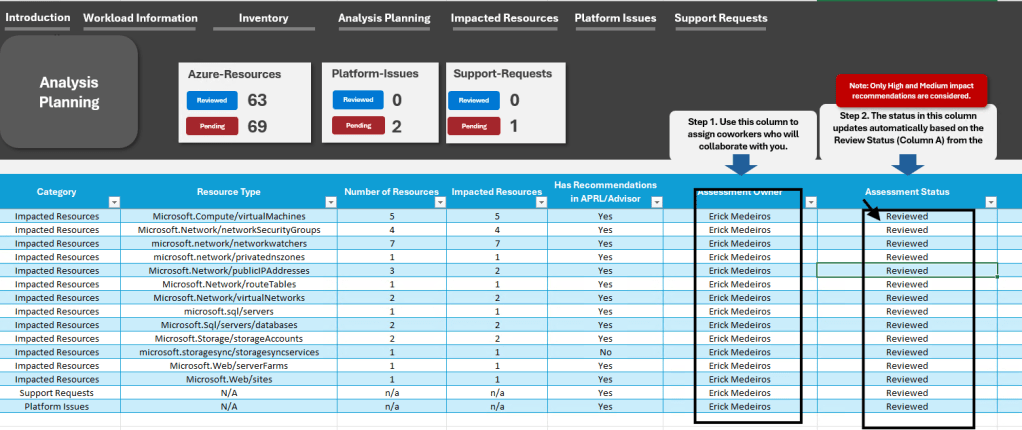This screenshot has width=1022, height=430.
Task: Go to the Inventory navigation tab
Action: pyautogui.click(x=264, y=18)
